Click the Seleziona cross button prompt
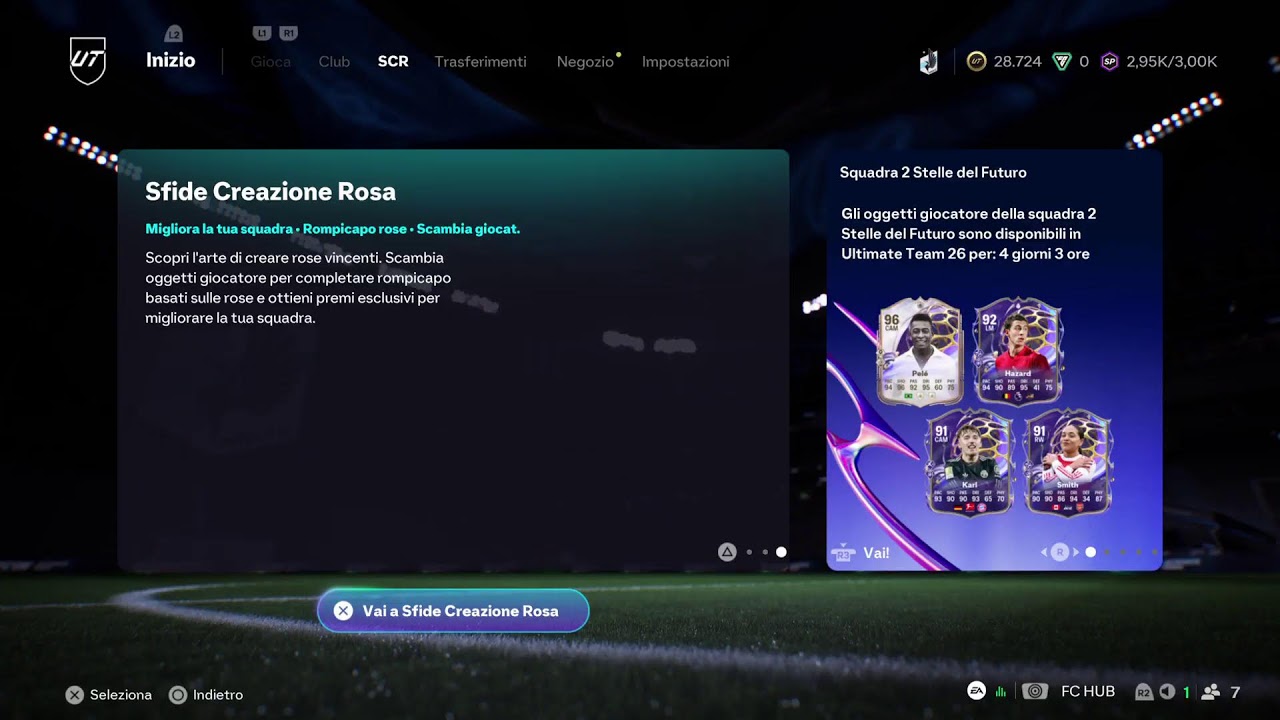This screenshot has height=720, width=1280. [x=75, y=695]
